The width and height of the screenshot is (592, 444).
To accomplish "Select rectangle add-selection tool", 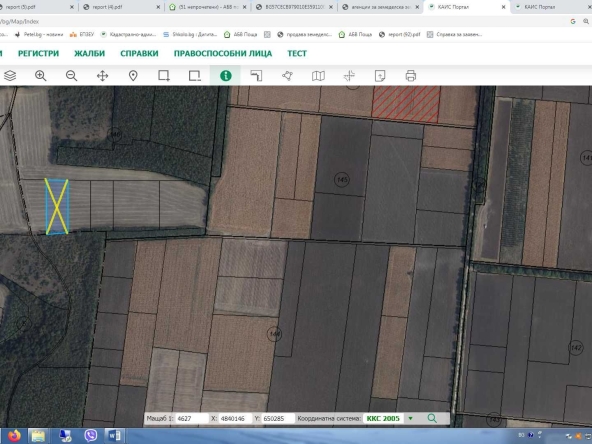I will pyautogui.click(x=164, y=76).
